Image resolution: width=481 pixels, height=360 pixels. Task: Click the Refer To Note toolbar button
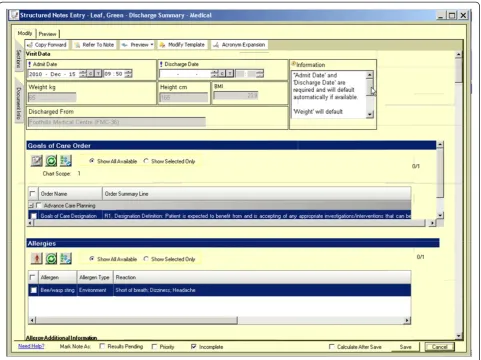[x=94, y=45]
